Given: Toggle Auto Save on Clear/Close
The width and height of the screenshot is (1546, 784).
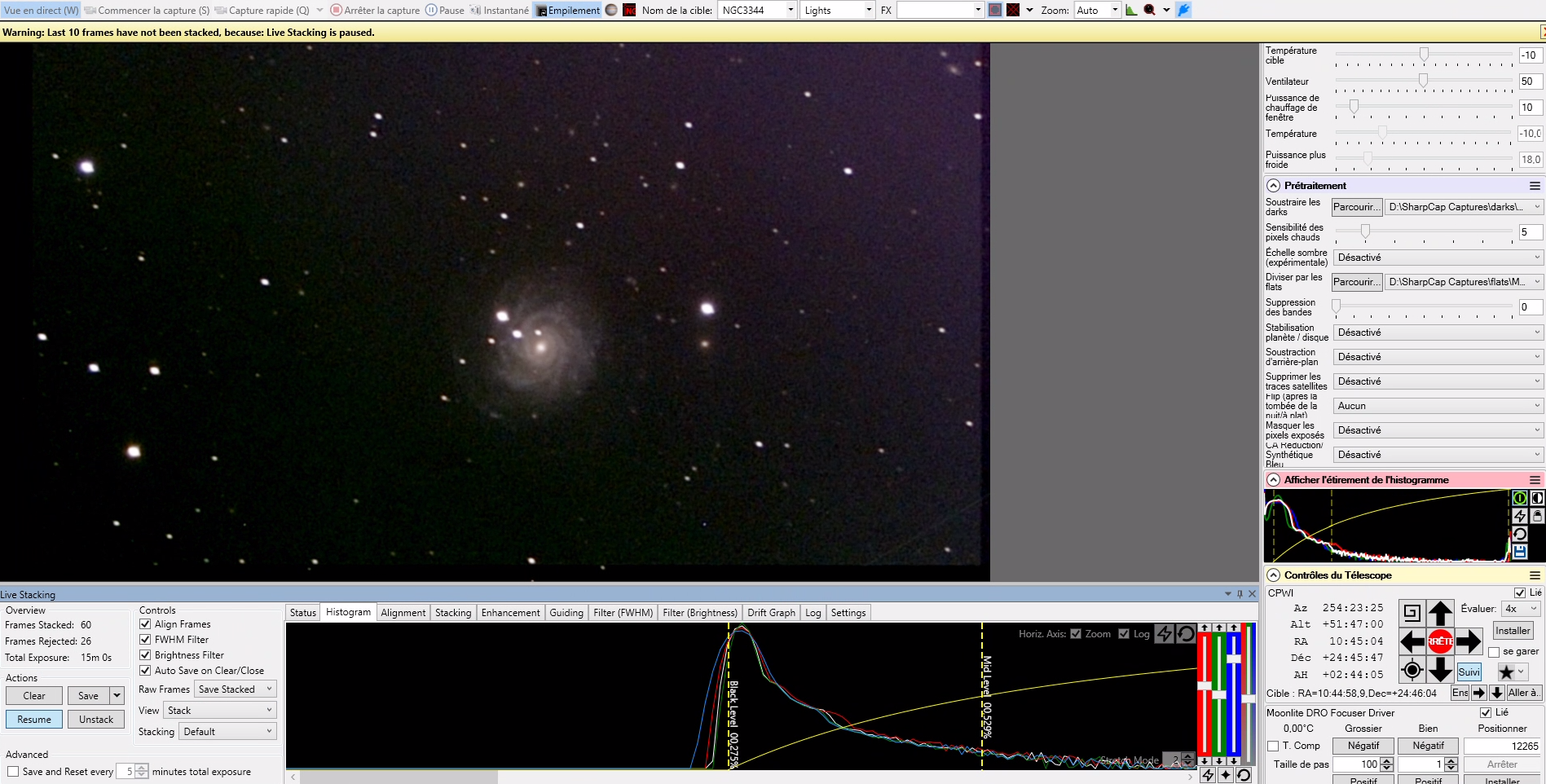Looking at the screenshot, I should click(x=145, y=671).
